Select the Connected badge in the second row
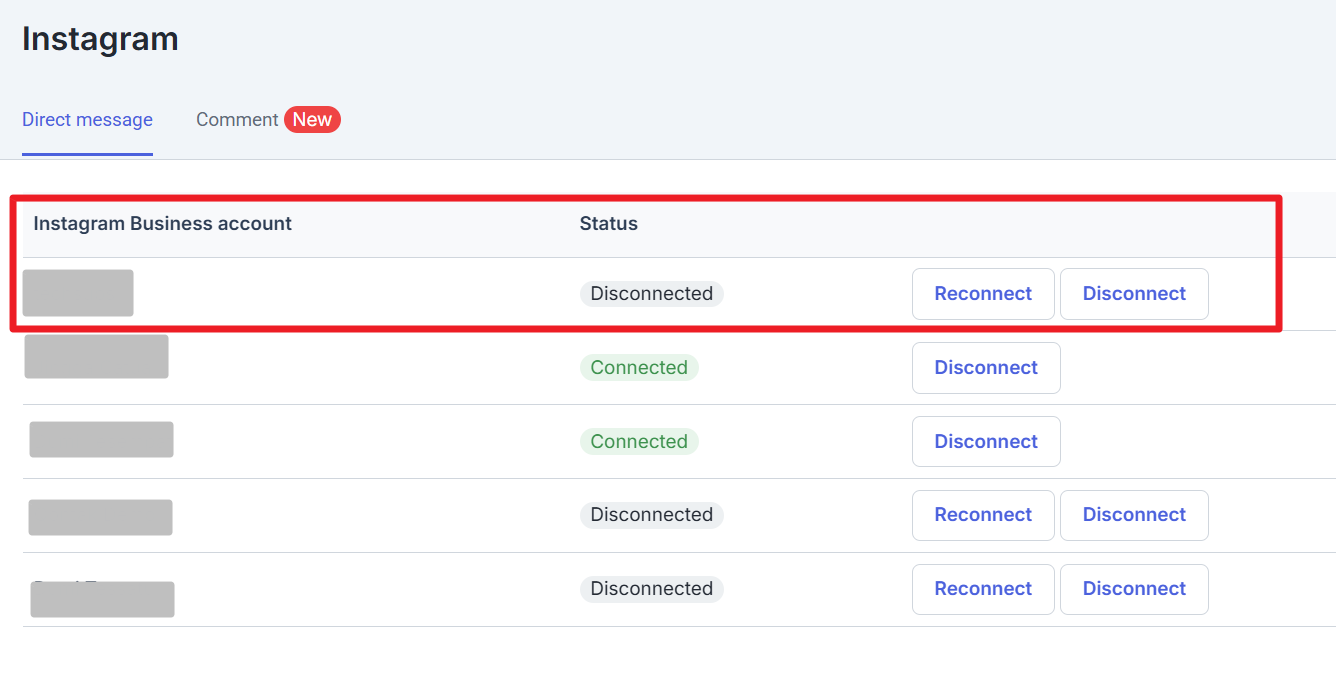1336x678 pixels. (x=639, y=368)
